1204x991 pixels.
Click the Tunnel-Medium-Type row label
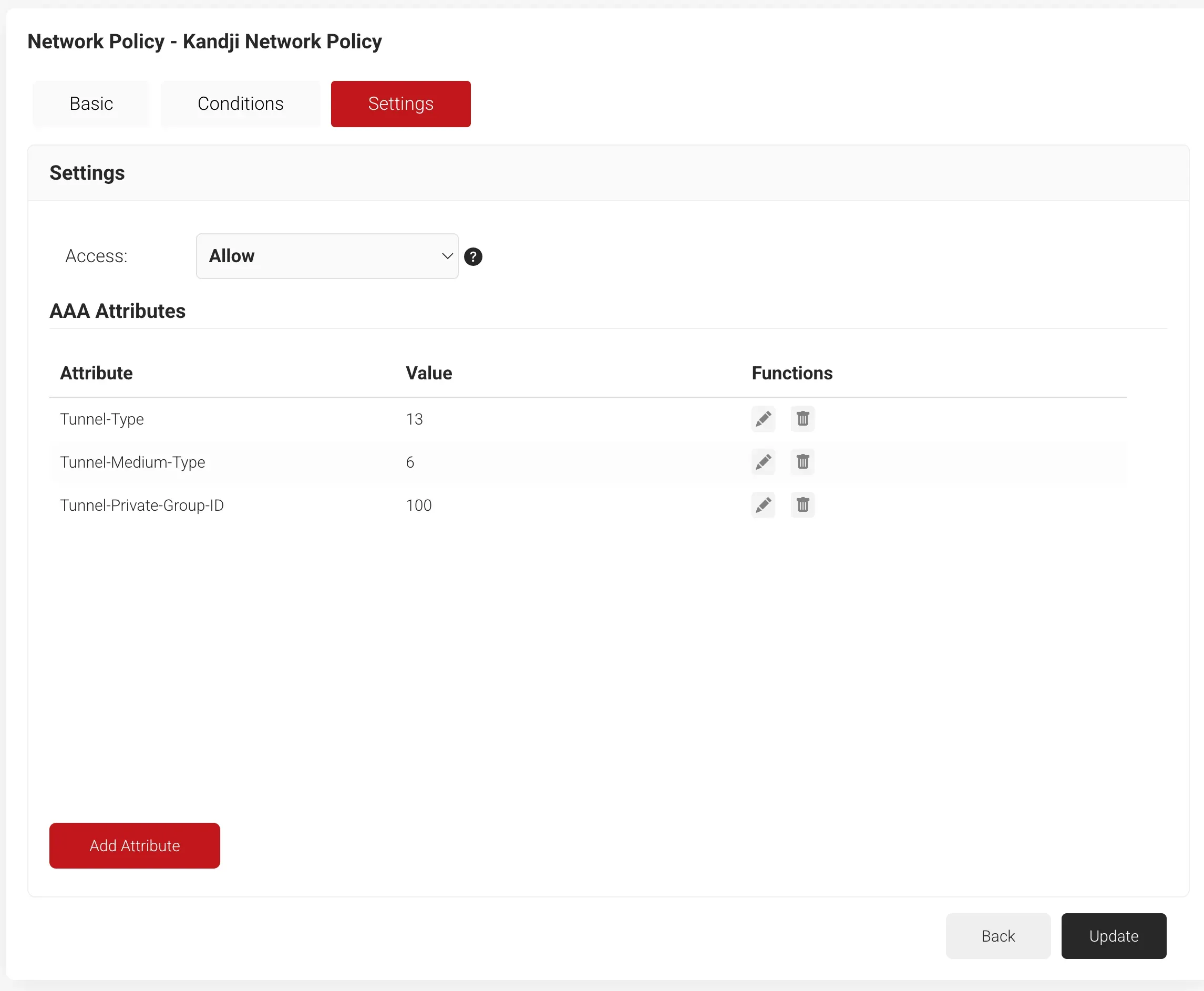click(132, 462)
